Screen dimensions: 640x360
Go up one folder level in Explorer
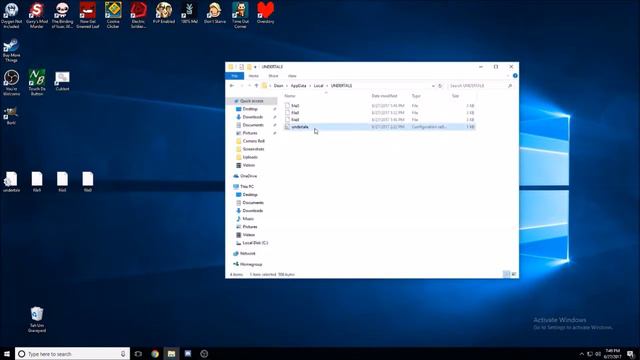click(x=256, y=86)
